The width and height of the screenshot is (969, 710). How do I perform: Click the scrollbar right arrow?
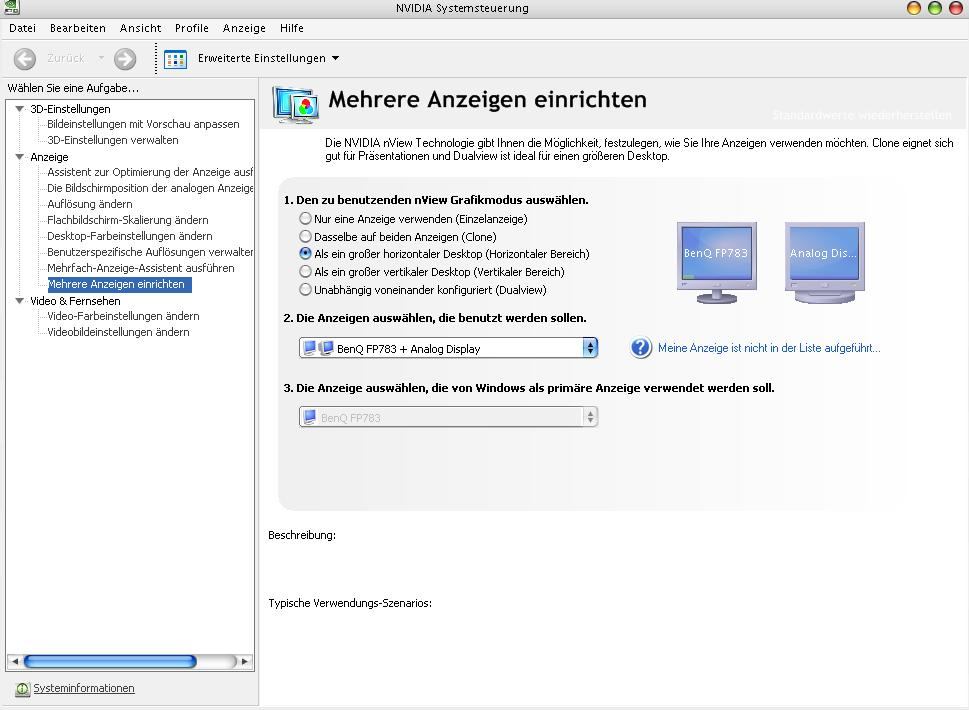click(x=245, y=661)
